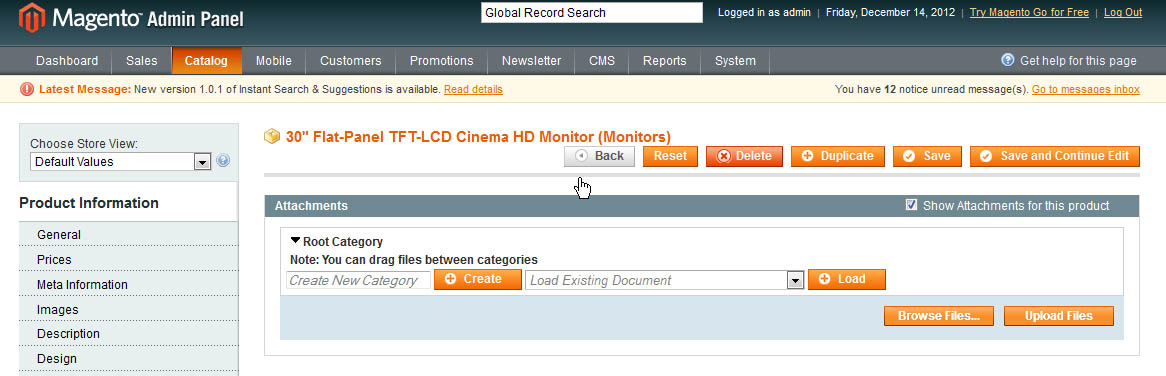Click Try Magento Go for Free
The image size is (1166, 376).
click(x=1029, y=13)
